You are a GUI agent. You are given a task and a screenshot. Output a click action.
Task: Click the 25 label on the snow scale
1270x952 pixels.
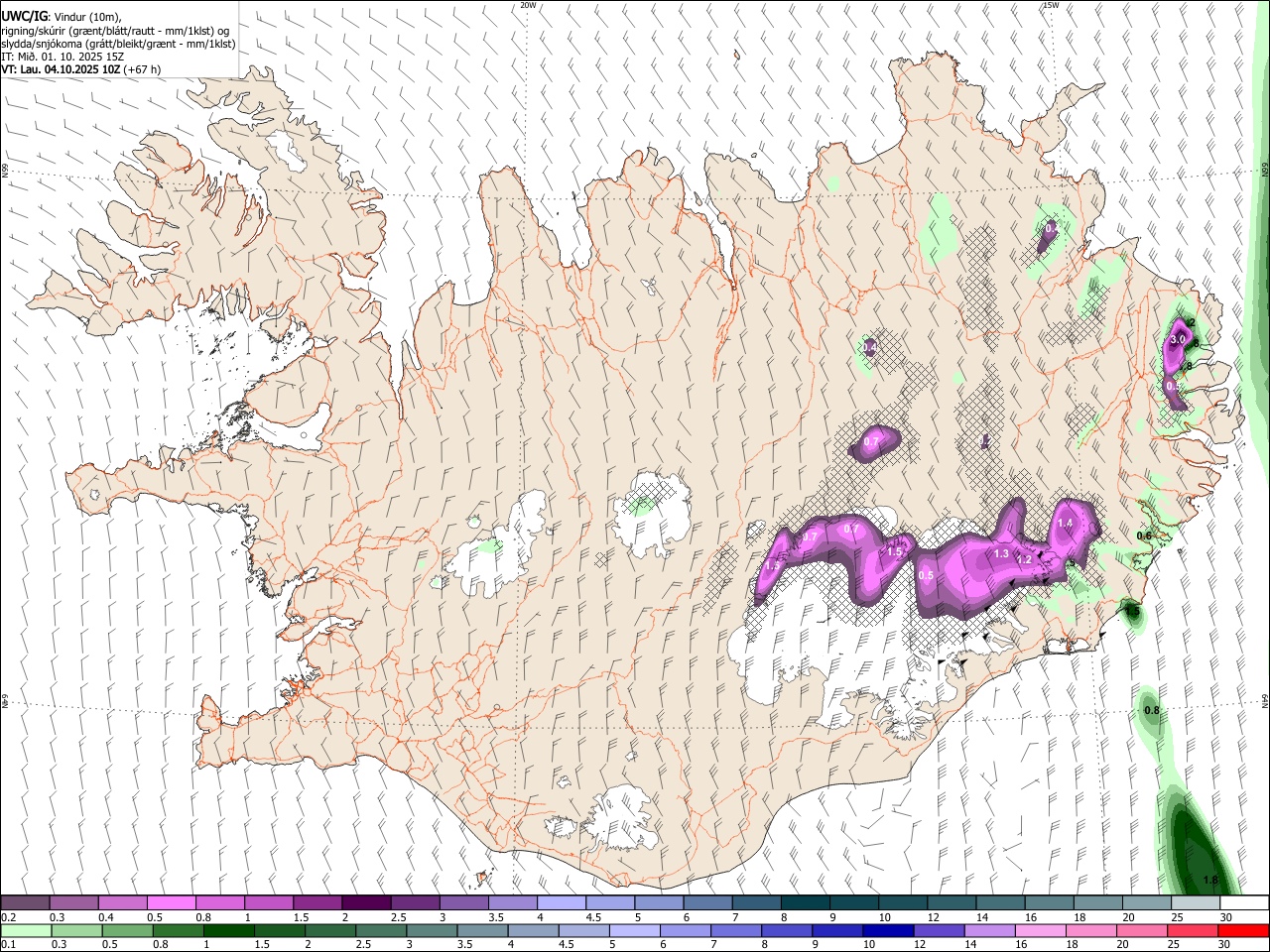click(x=1177, y=917)
